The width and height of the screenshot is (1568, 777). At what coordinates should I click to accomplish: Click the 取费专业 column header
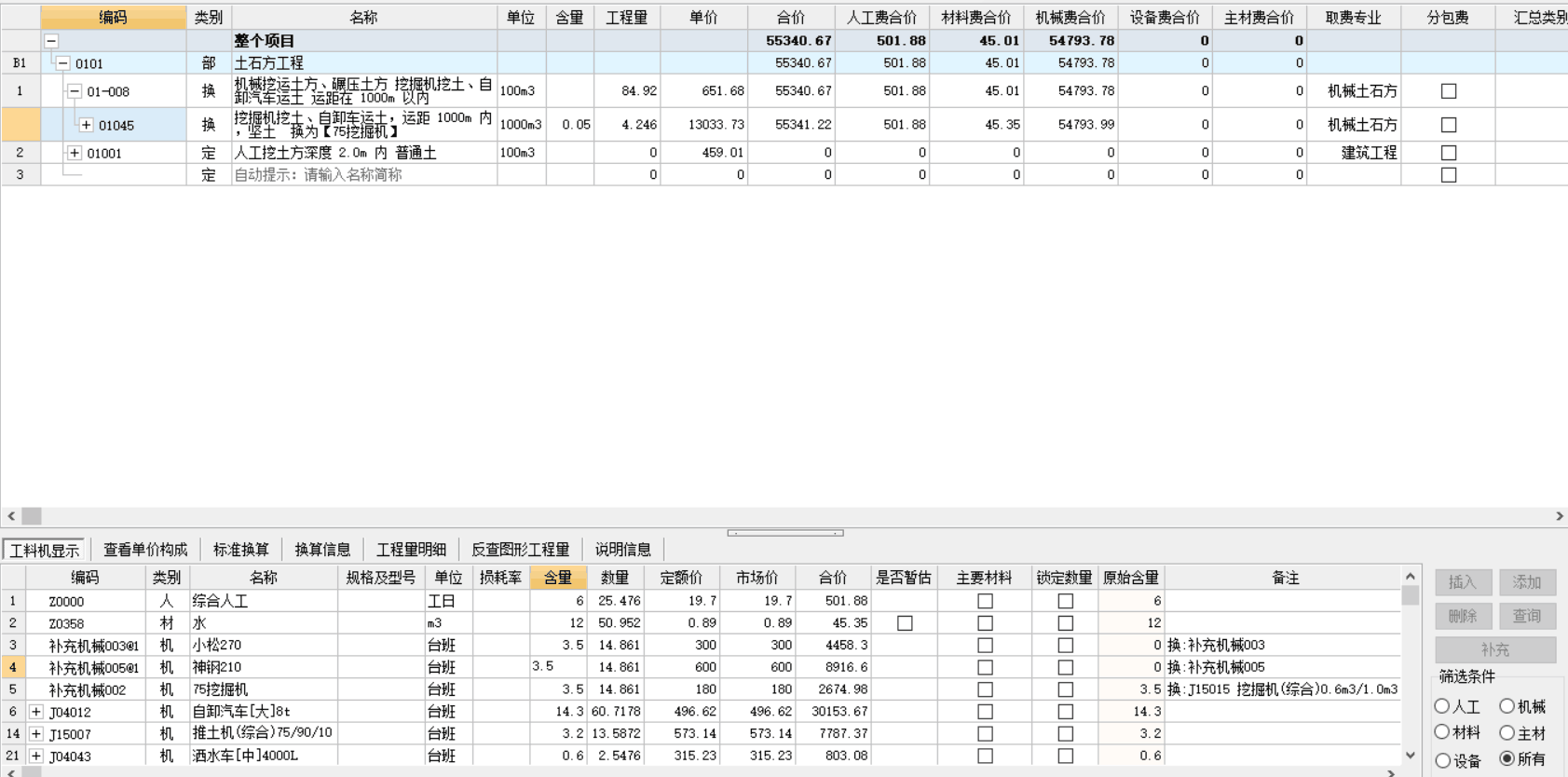[x=1354, y=18]
